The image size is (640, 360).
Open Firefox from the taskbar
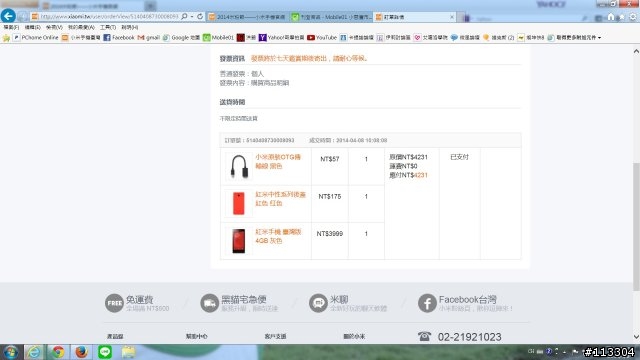point(82,352)
